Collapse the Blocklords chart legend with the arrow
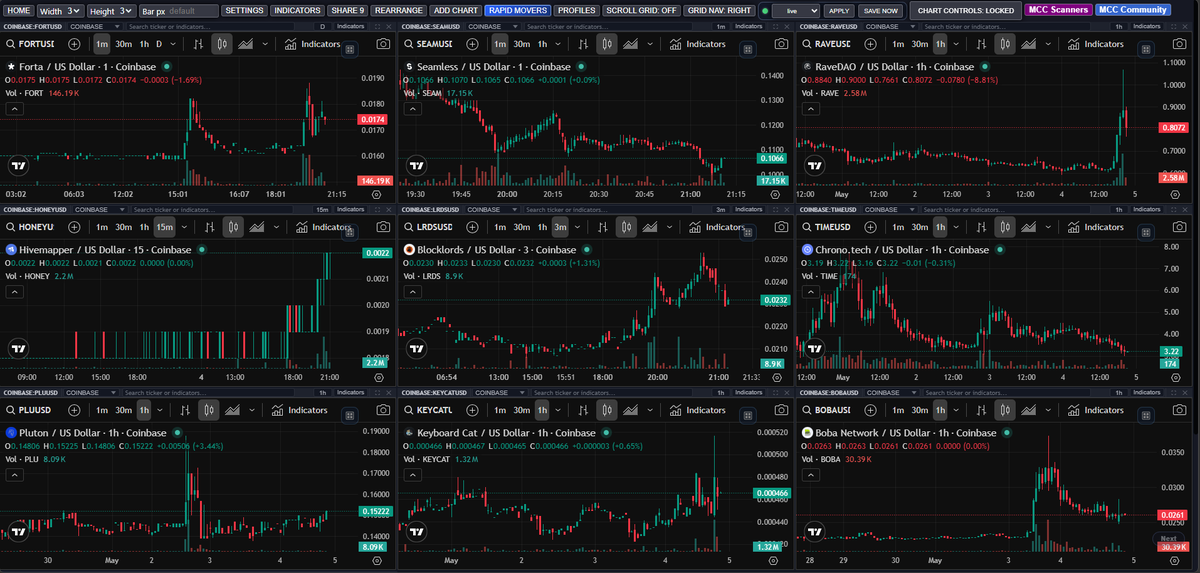This screenshot has height=573, width=1200. tap(411, 292)
